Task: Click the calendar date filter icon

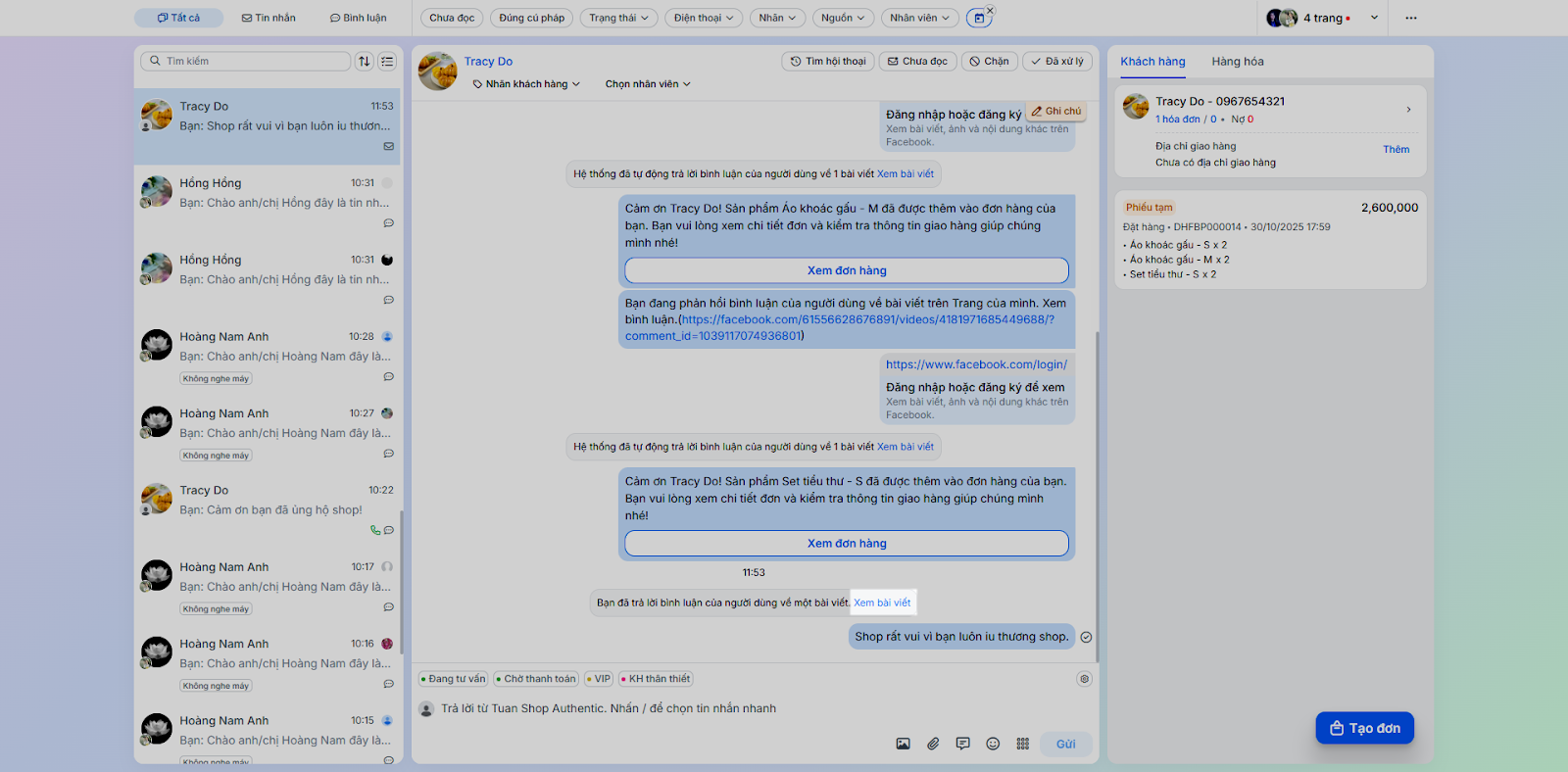Action: pos(978,18)
